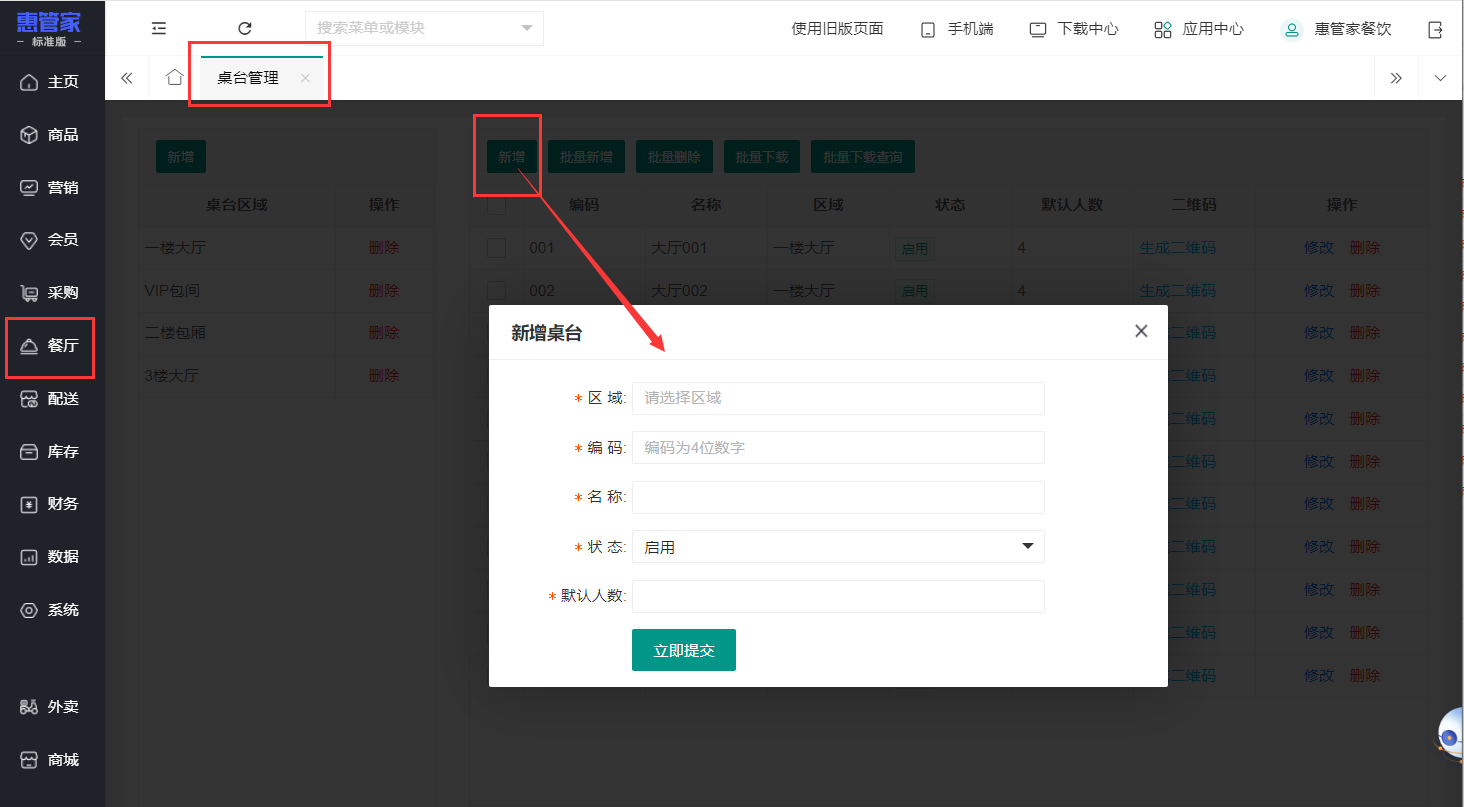Expand the tab options chevron dropdown
1464x807 pixels.
click(x=1440, y=78)
